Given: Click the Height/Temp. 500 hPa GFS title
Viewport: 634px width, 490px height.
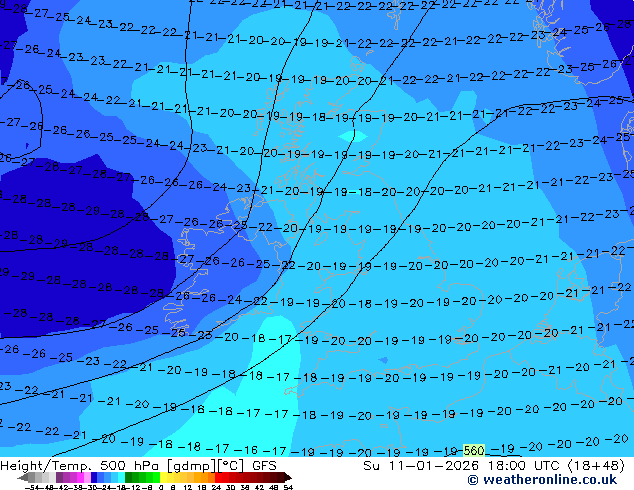Looking at the screenshot, I should (138, 466).
